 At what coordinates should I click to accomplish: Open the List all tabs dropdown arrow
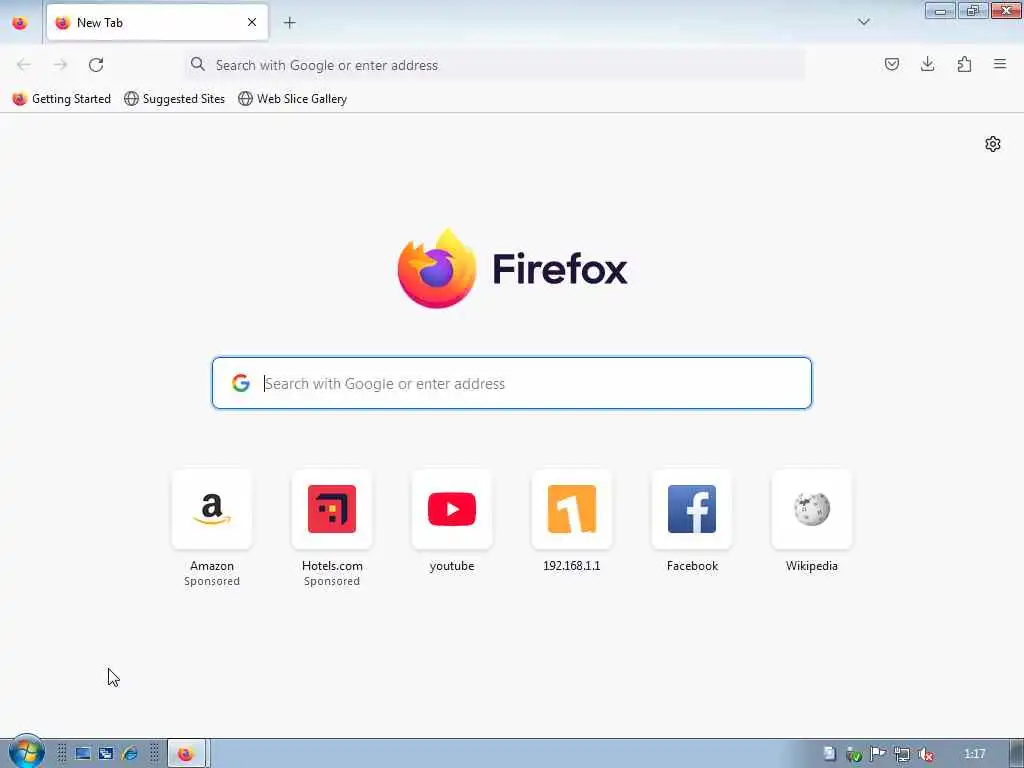point(863,22)
